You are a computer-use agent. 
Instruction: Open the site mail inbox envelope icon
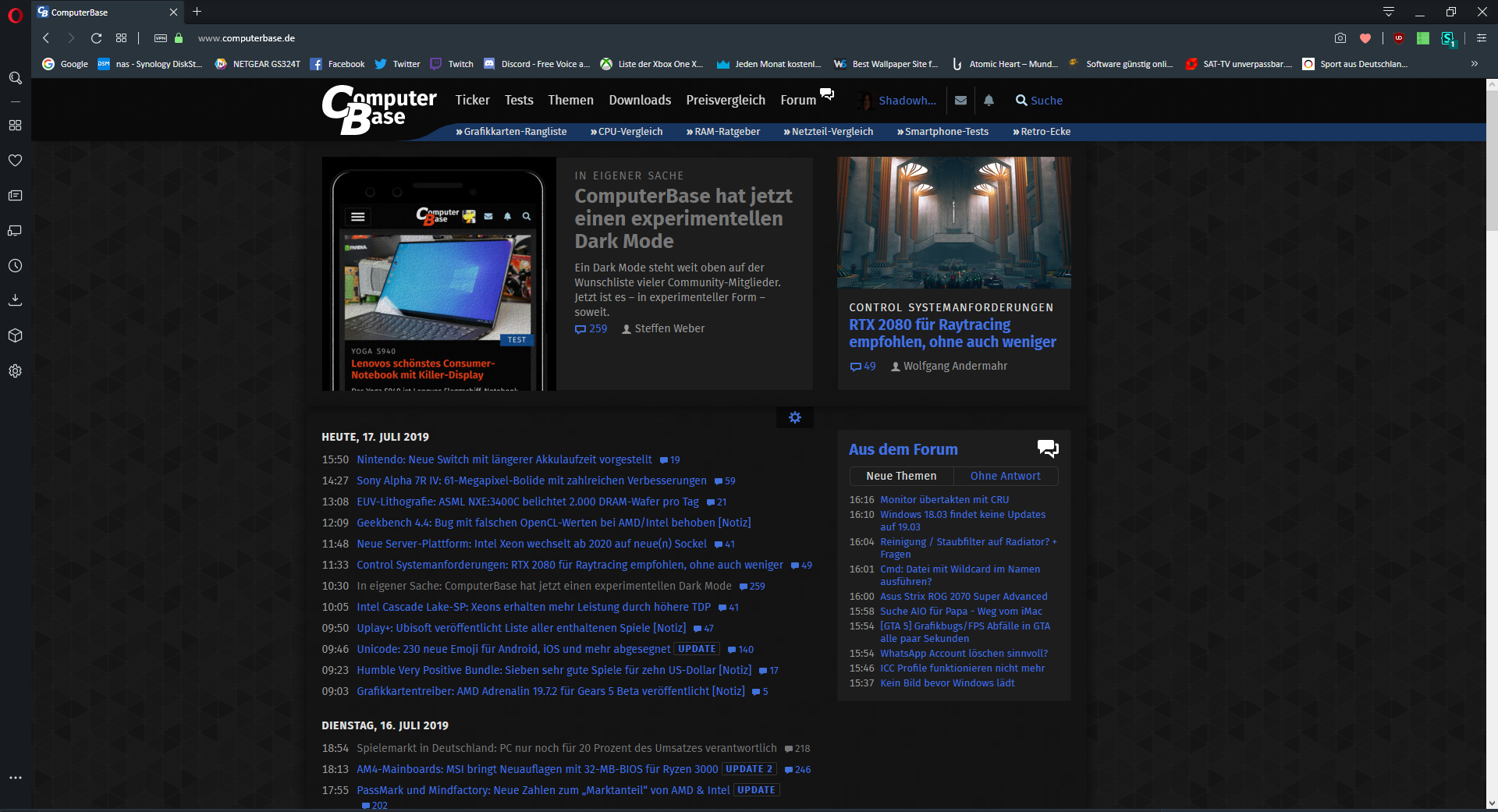[x=960, y=101]
